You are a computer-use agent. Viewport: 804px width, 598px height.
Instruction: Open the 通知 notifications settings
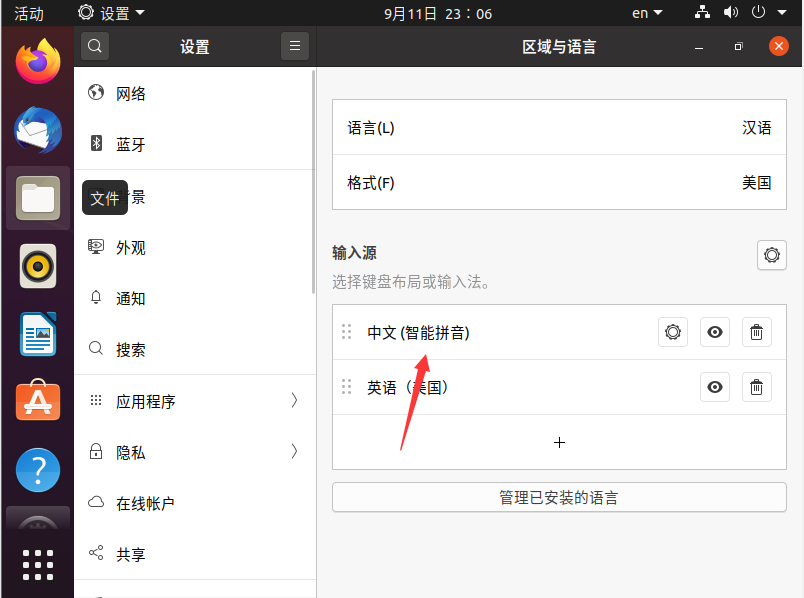[x=195, y=298]
